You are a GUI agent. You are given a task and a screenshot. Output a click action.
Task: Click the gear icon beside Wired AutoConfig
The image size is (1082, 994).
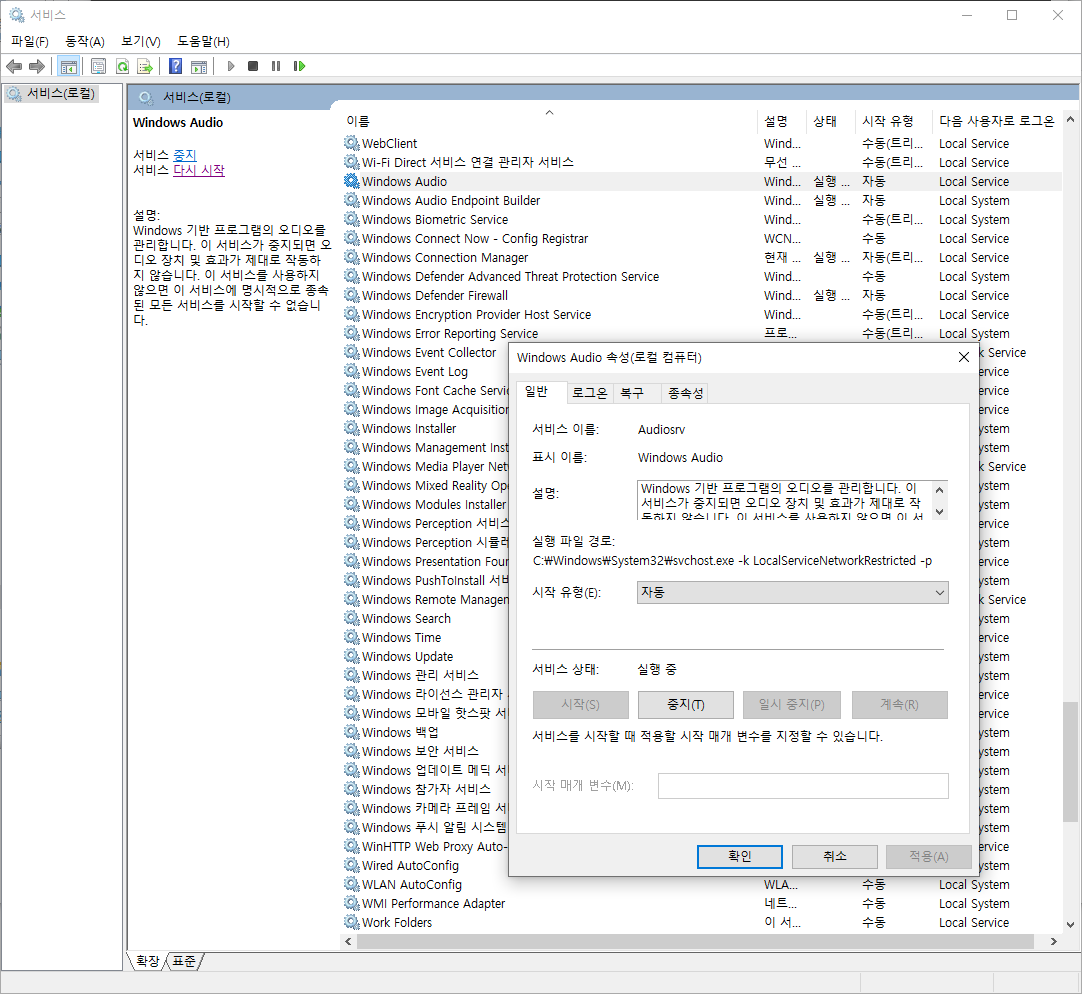[x=352, y=865]
